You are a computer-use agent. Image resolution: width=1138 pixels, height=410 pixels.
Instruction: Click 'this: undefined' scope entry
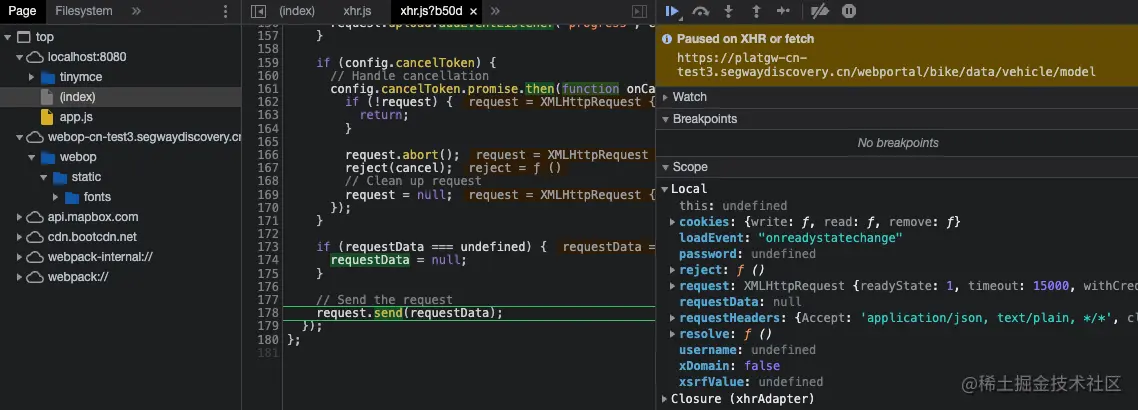tap(733, 206)
